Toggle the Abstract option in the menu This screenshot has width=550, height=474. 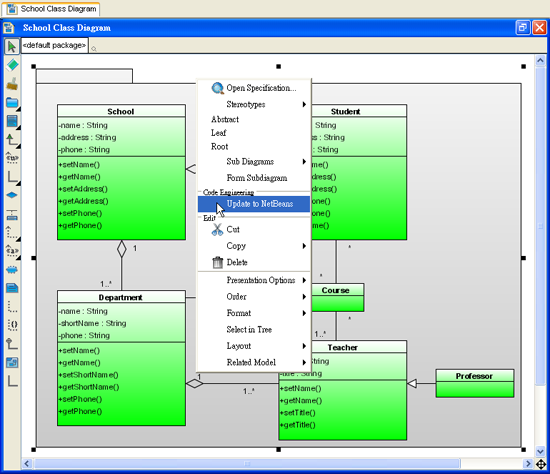pyautogui.click(x=225, y=119)
